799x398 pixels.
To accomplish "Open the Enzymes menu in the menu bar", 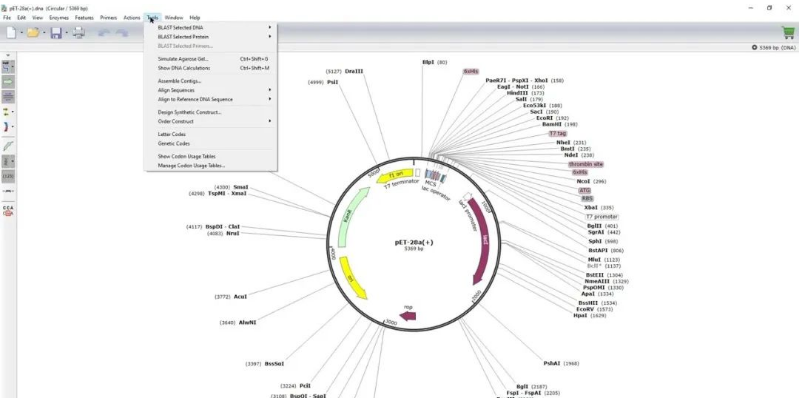I will pyautogui.click(x=59, y=17).
